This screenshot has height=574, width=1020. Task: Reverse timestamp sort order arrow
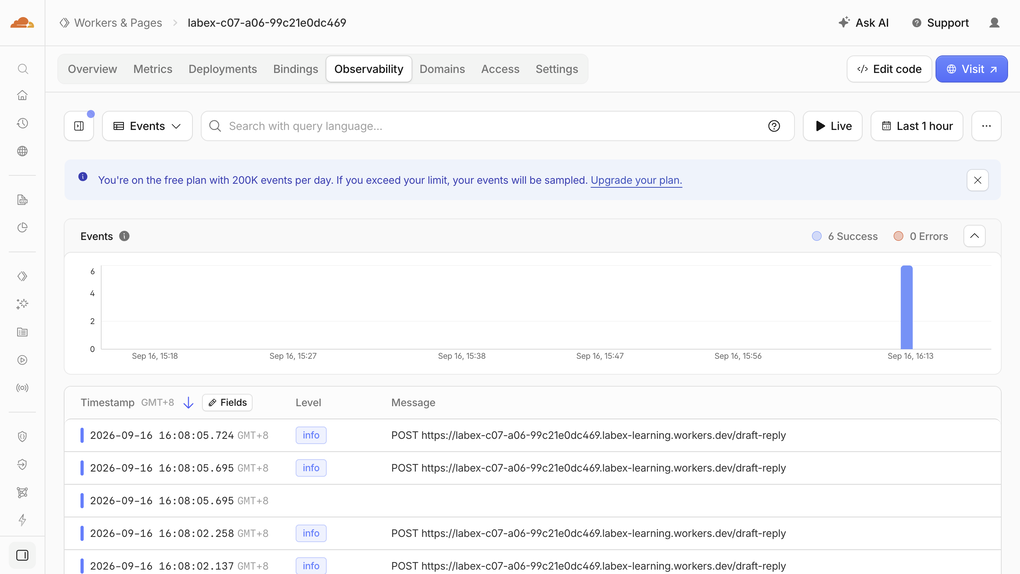point(188,403)
